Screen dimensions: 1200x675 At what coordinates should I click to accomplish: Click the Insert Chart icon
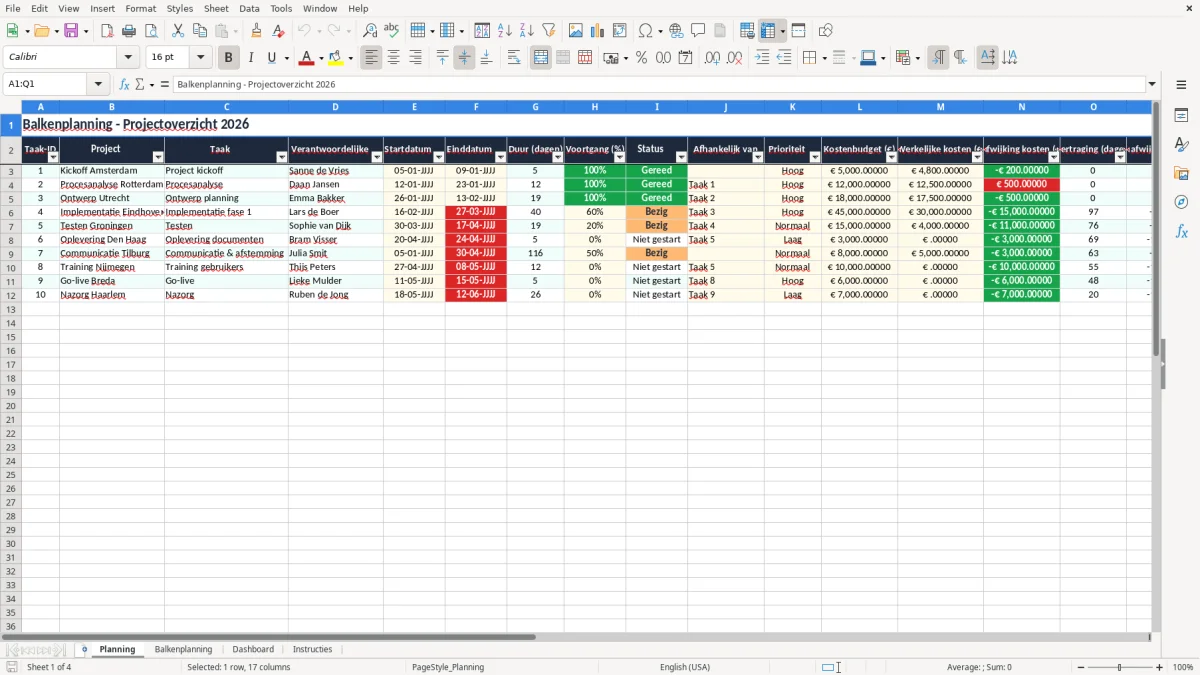tap(598, 31)
